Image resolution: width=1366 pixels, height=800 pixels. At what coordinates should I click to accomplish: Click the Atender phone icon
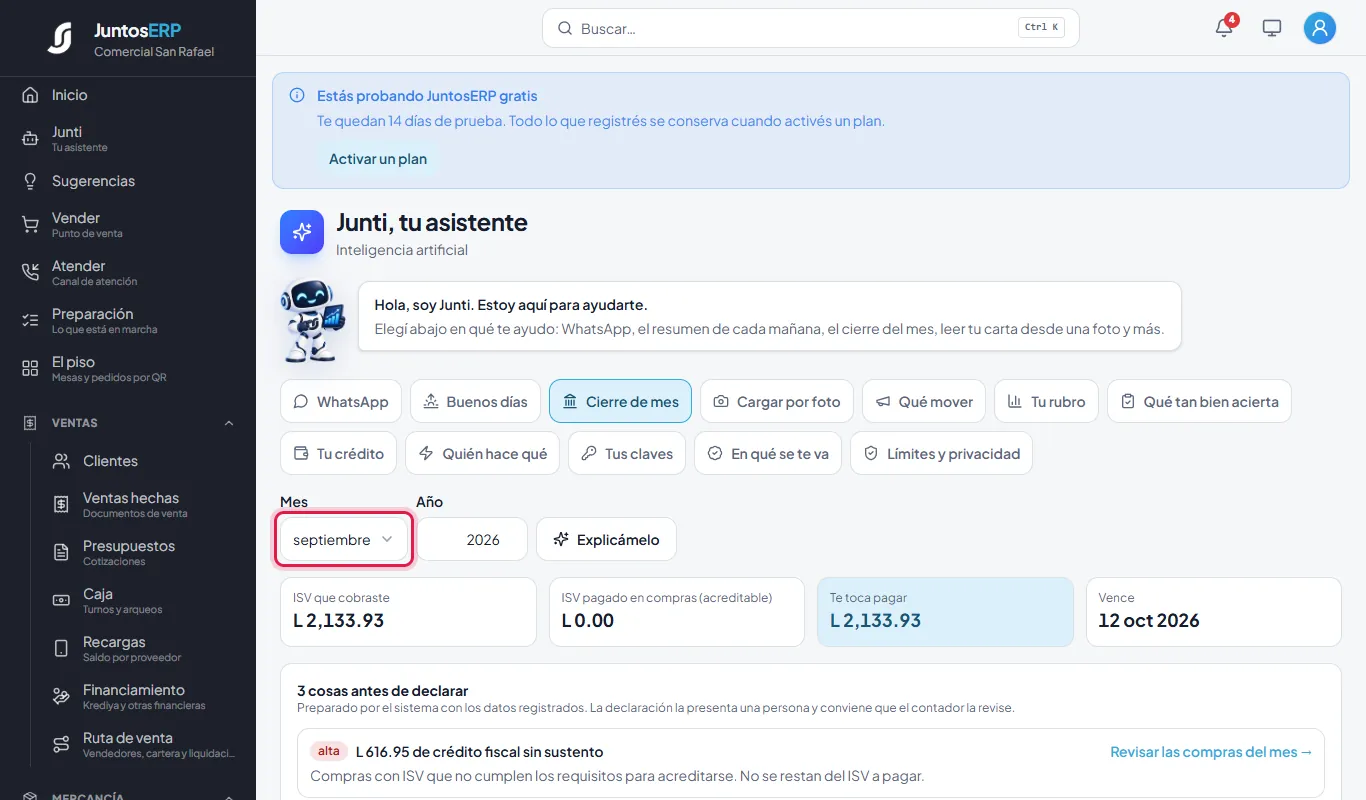pyautogui.click(x=30, y=273)
